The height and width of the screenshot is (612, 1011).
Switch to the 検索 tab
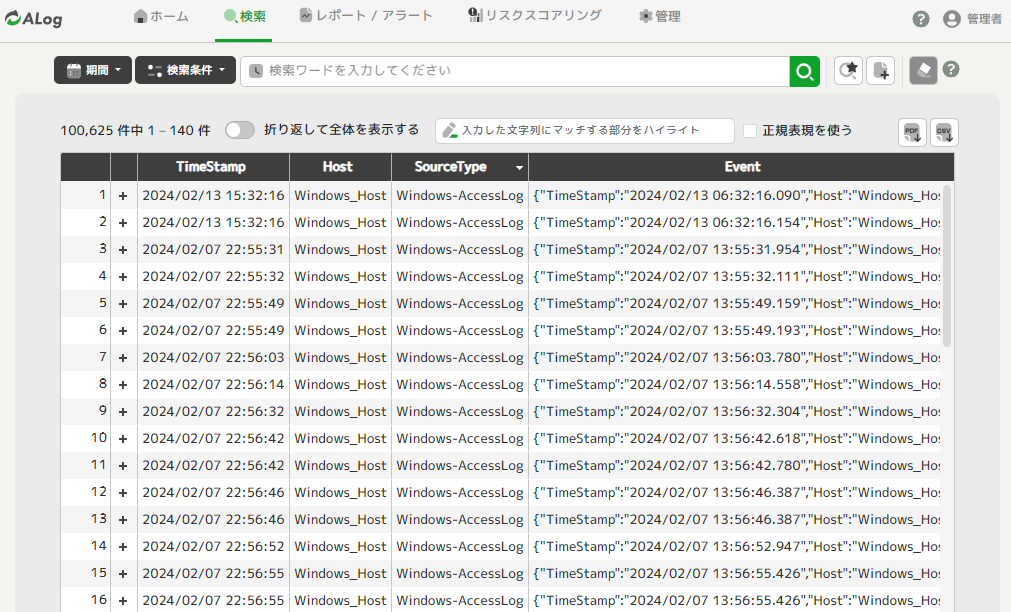point(244,16)
